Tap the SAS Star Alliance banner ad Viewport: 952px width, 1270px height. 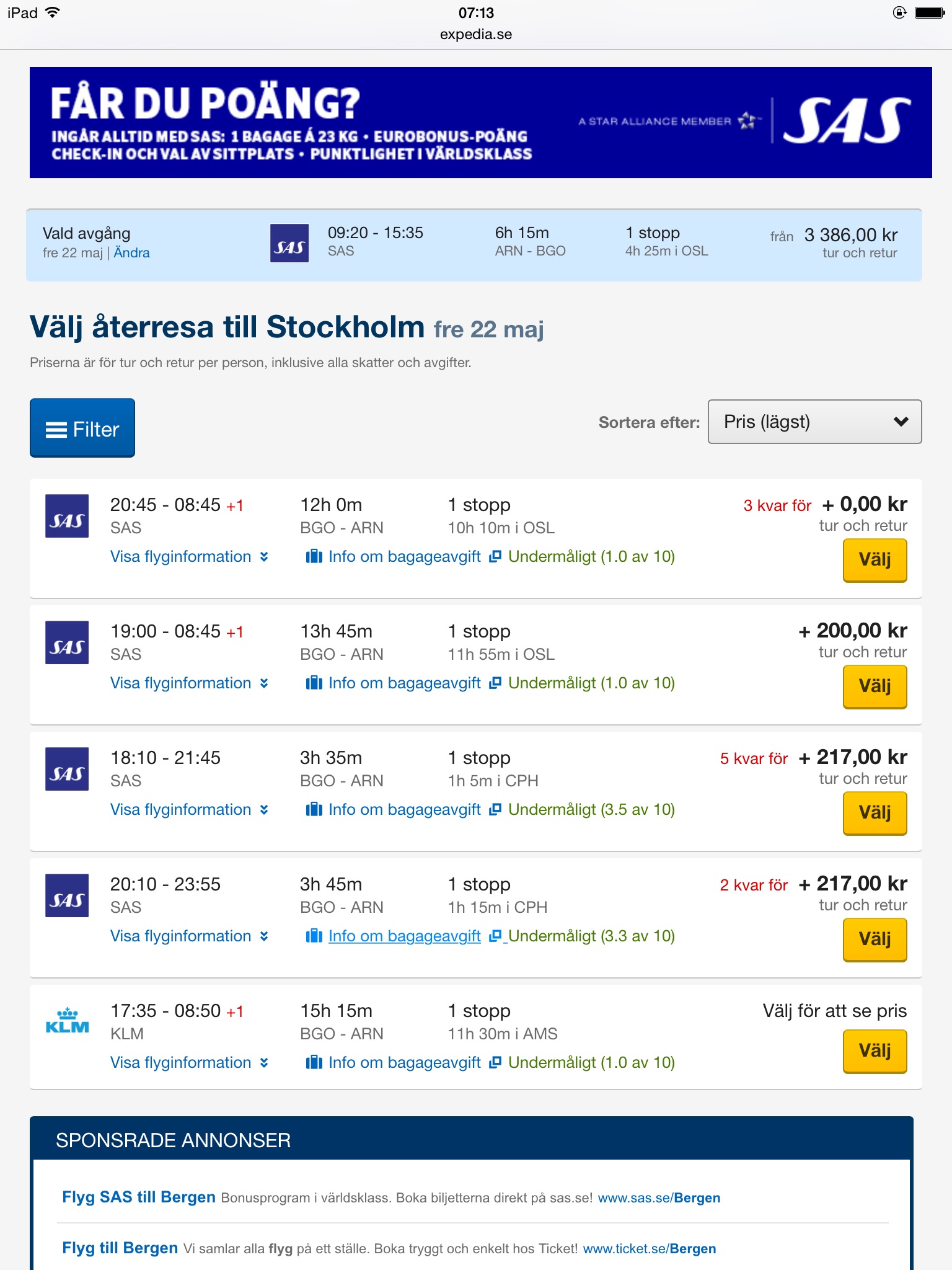(480, 122)
